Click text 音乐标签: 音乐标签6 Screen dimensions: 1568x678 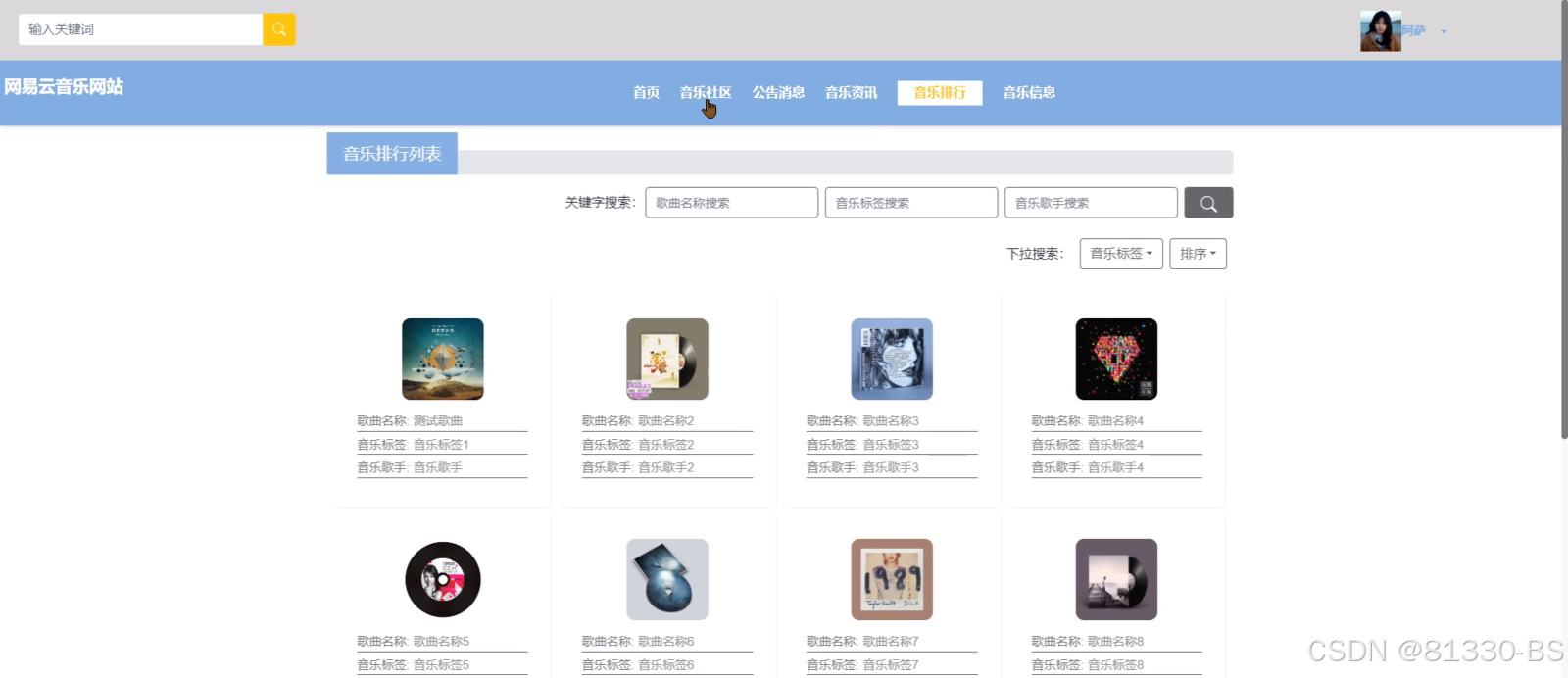coord(638,665)
